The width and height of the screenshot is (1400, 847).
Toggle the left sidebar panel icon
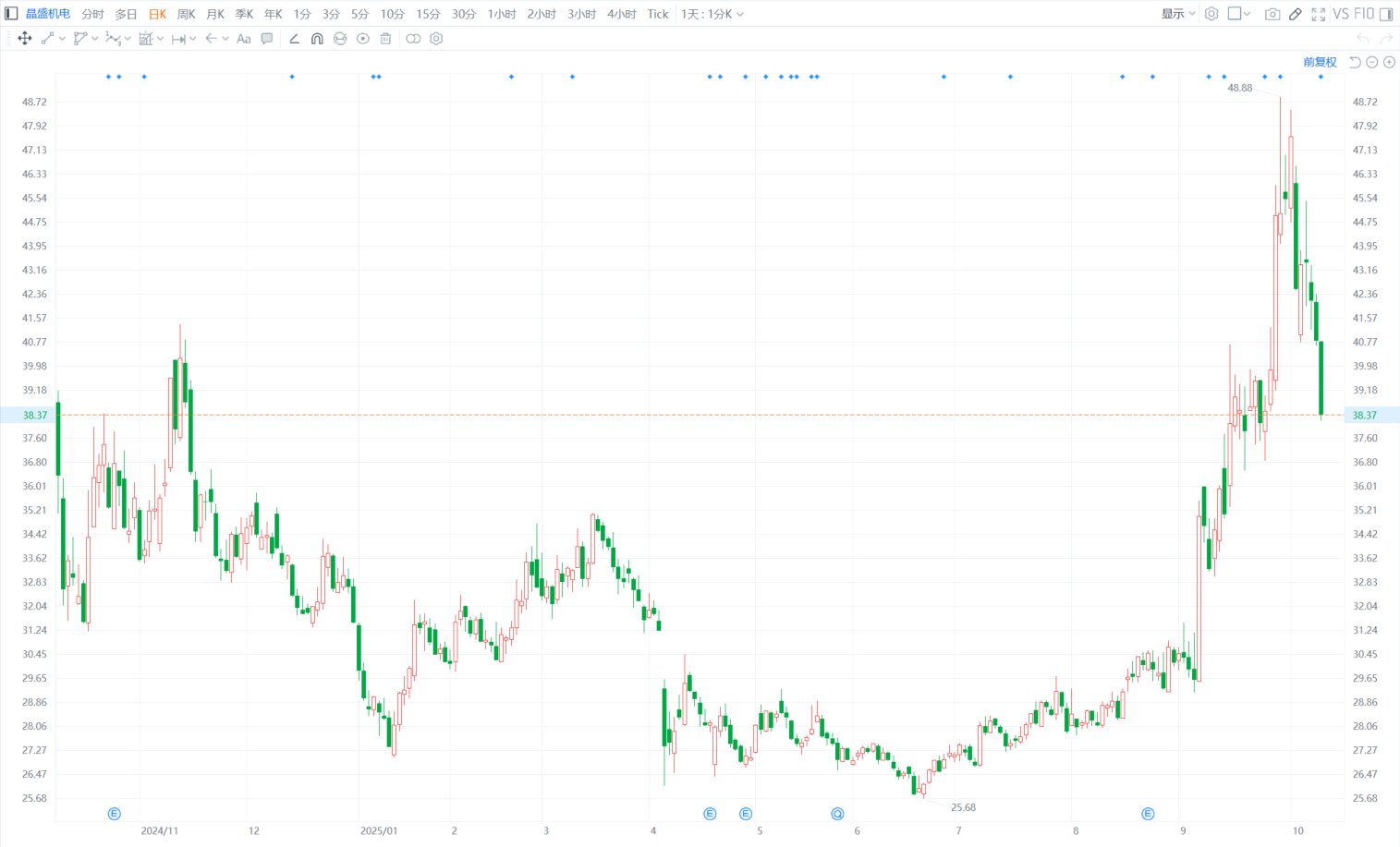(x=11, y=14)
